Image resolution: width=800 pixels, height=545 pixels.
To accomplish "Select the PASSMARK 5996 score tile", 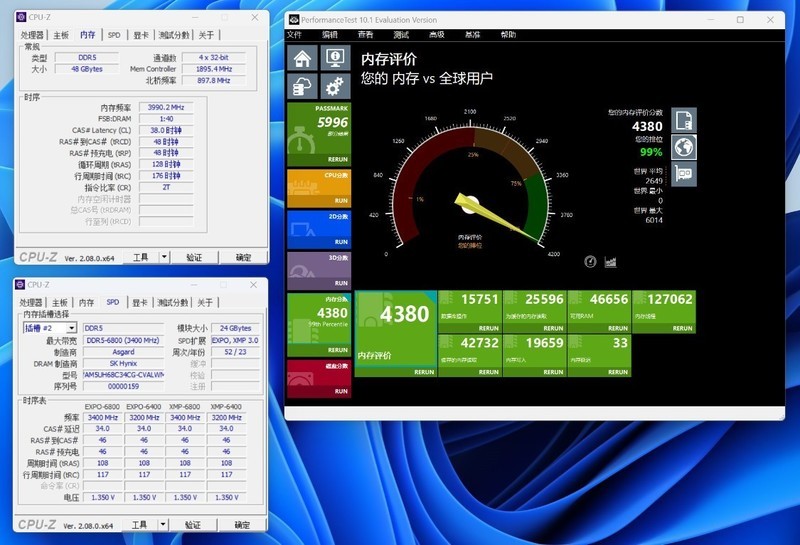I will click(319, 134).
